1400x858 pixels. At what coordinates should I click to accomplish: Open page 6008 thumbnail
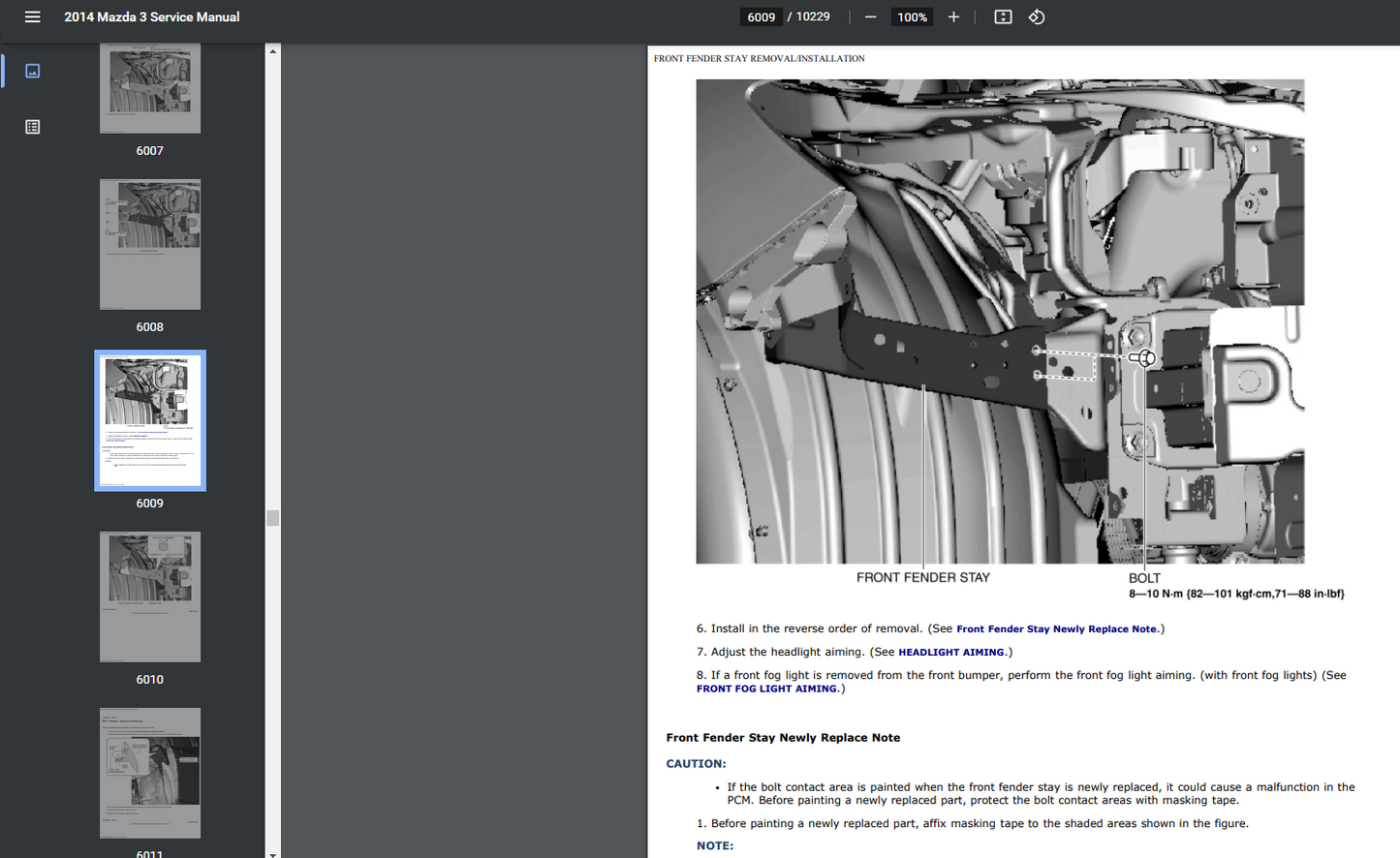click(x=150, y=245)
